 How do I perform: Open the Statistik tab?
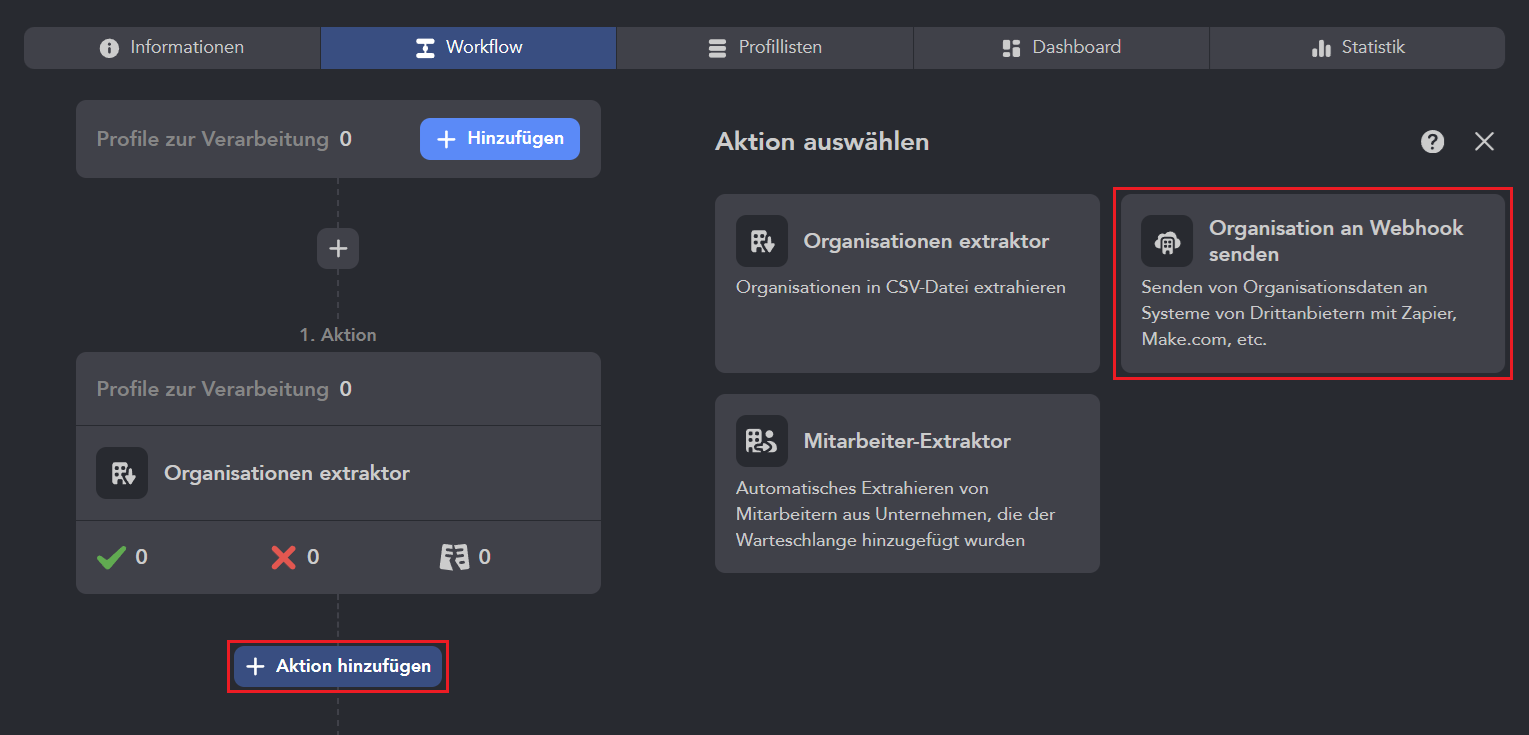point(1357,48)
